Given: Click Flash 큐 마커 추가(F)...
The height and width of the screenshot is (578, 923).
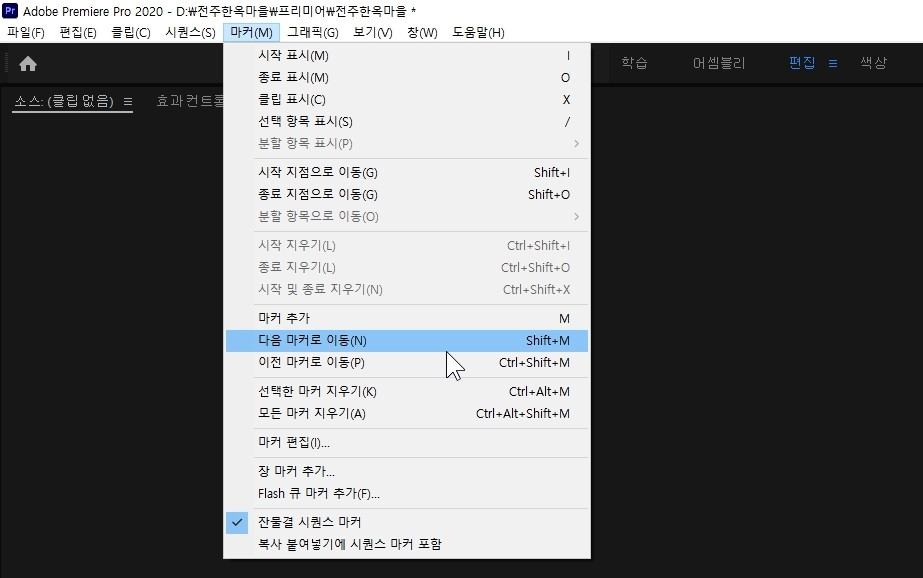Looking at the screenshot, I should pyautogui.click(x=407, y=493).
